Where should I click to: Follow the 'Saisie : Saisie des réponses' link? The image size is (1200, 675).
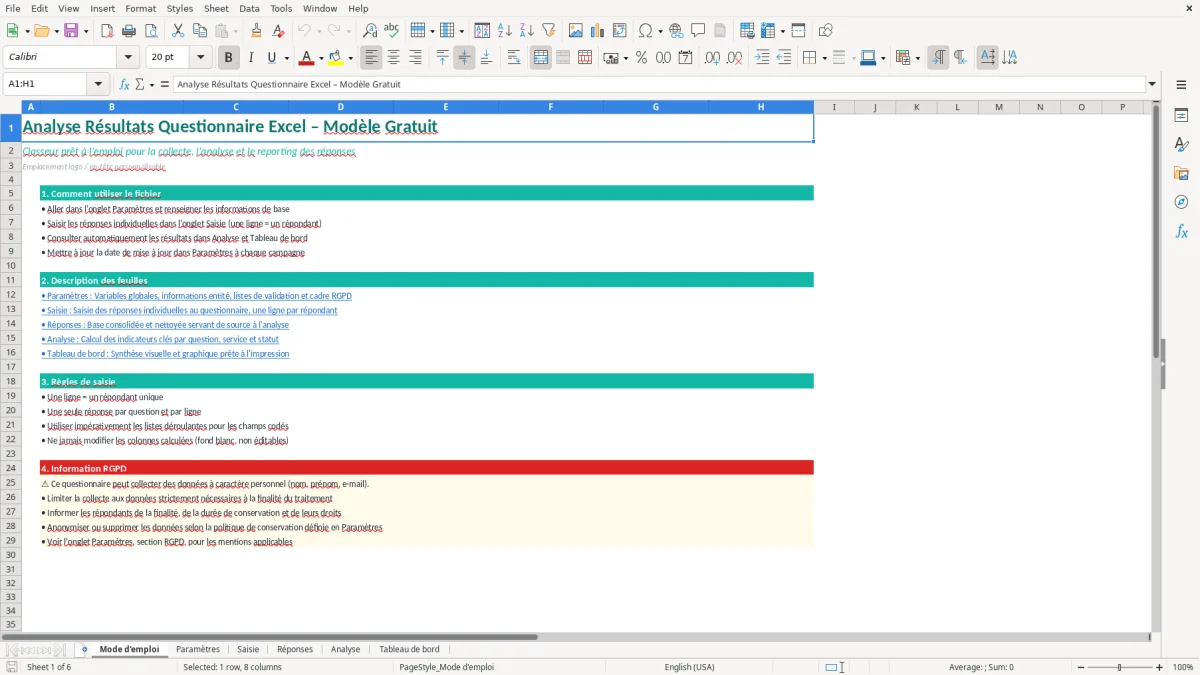tap(189, 310)
